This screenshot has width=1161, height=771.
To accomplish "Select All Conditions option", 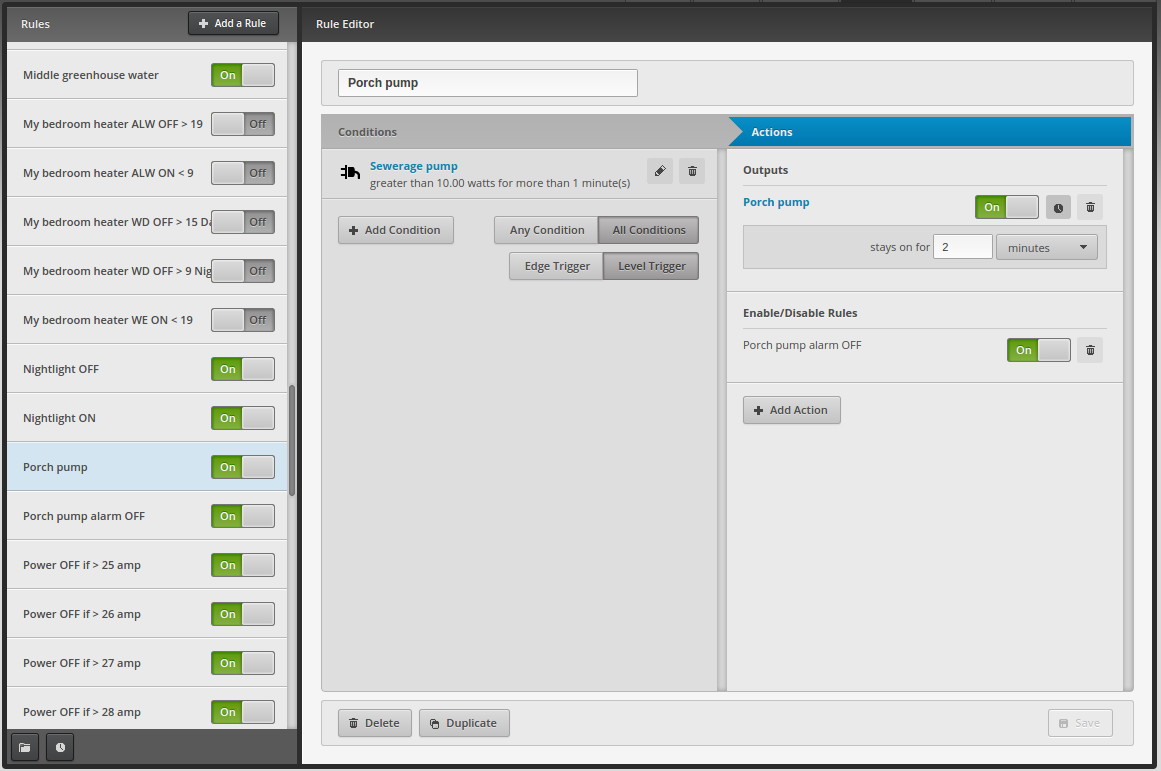I will tap(649, 230).
